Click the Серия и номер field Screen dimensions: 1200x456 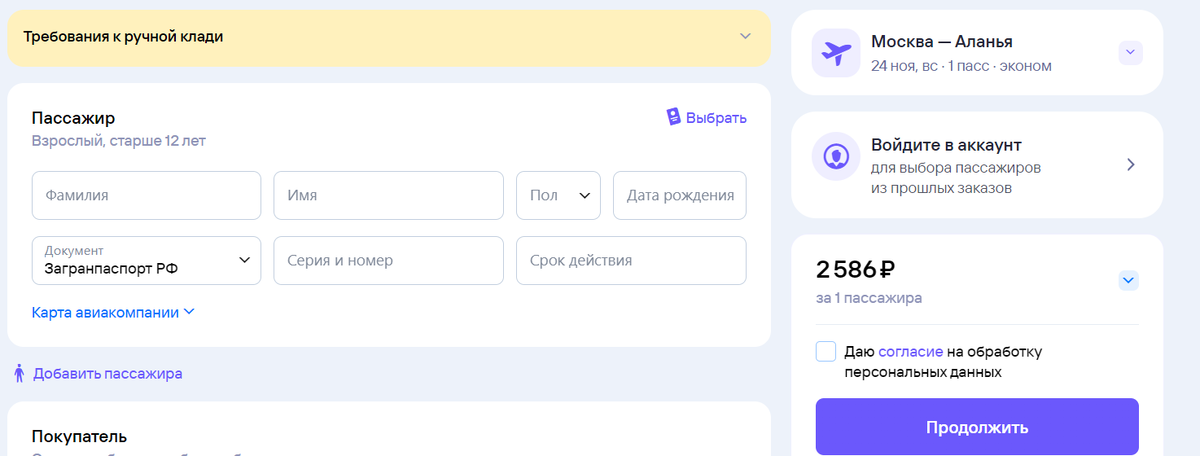click(x=388, y=260)
